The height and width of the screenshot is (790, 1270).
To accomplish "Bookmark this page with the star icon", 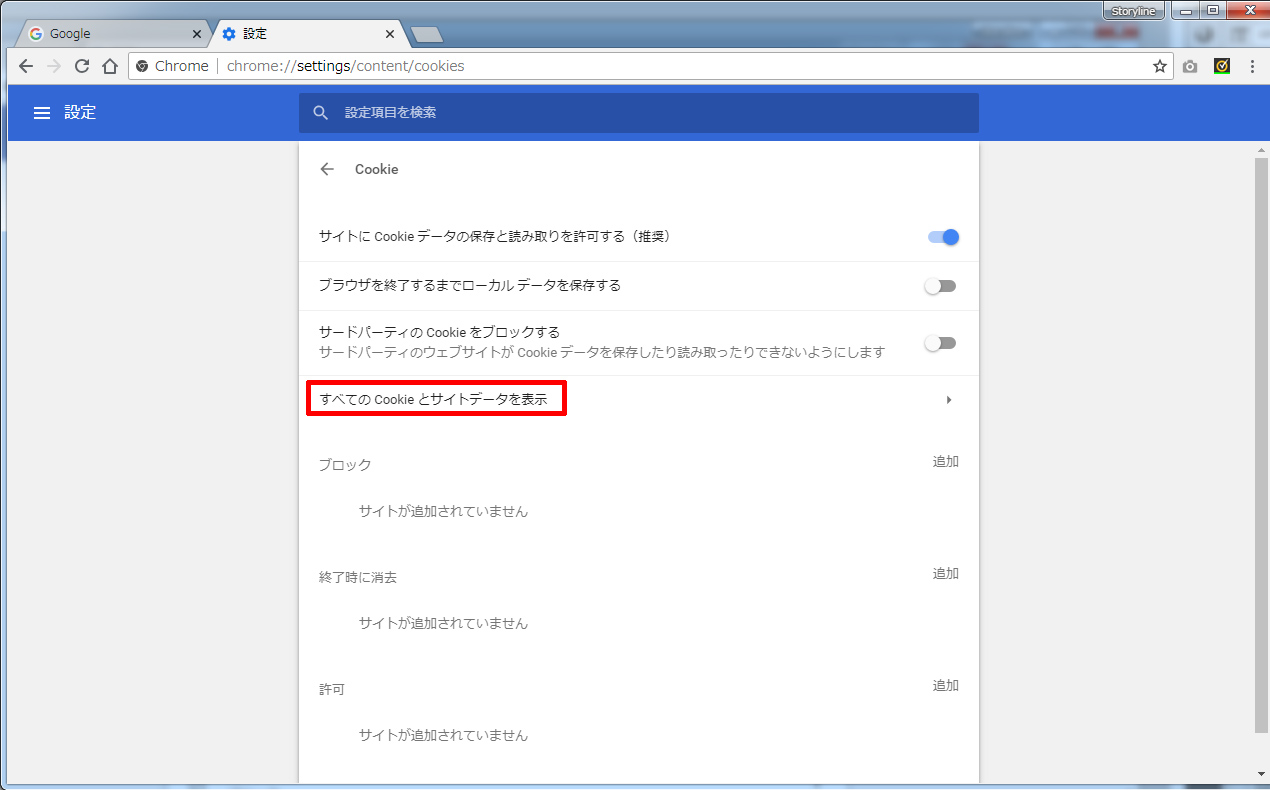I will click(x=1160, y=66).
